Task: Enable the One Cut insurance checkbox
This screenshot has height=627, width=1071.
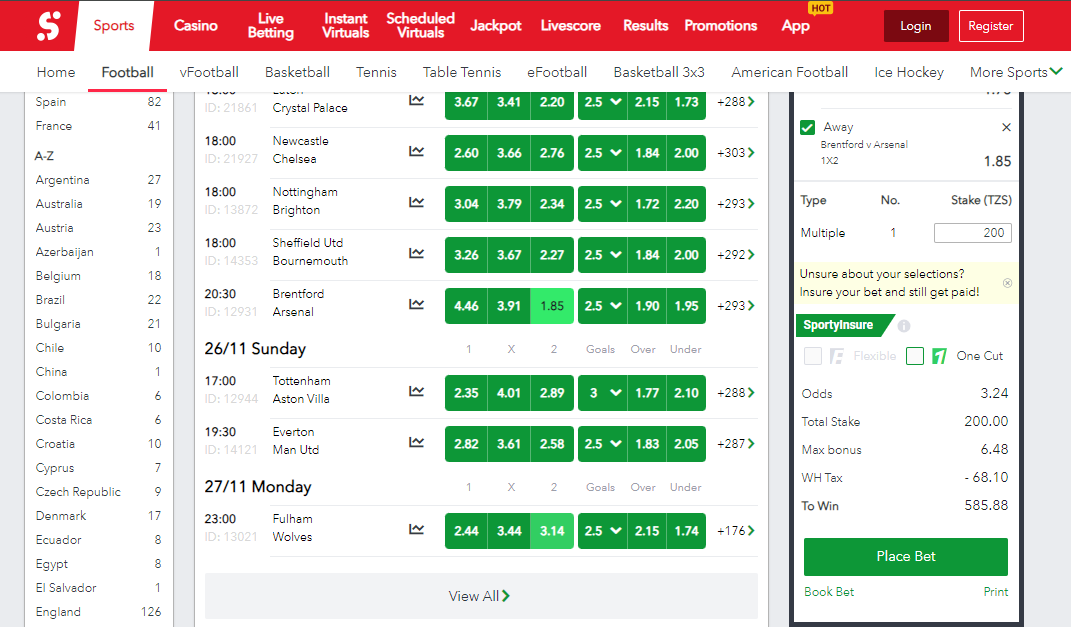Action: point(915,356)
